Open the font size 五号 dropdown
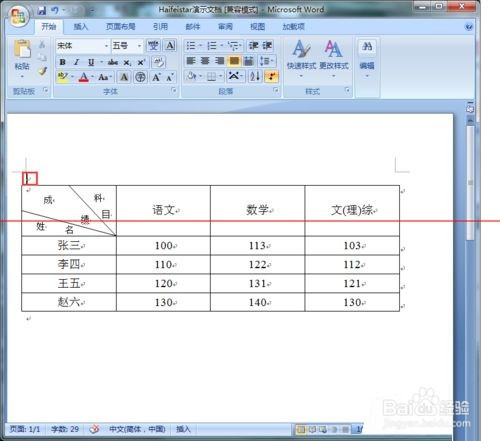 [139, 45]
